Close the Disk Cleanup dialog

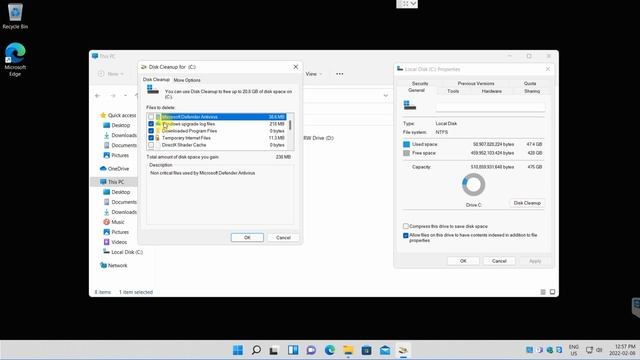click(296, 67)
